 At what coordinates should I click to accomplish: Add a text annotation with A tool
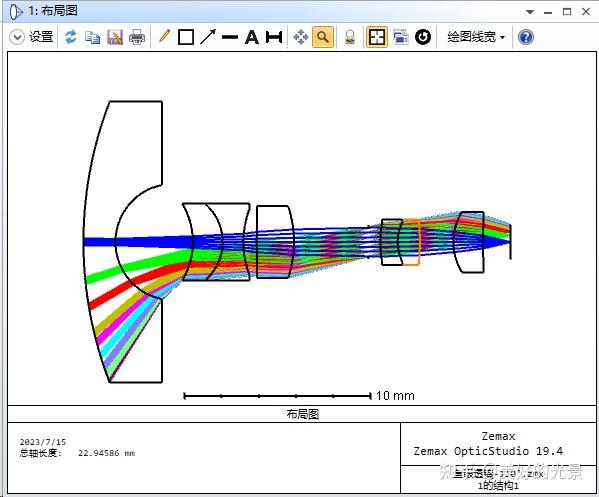pos(252,37)
